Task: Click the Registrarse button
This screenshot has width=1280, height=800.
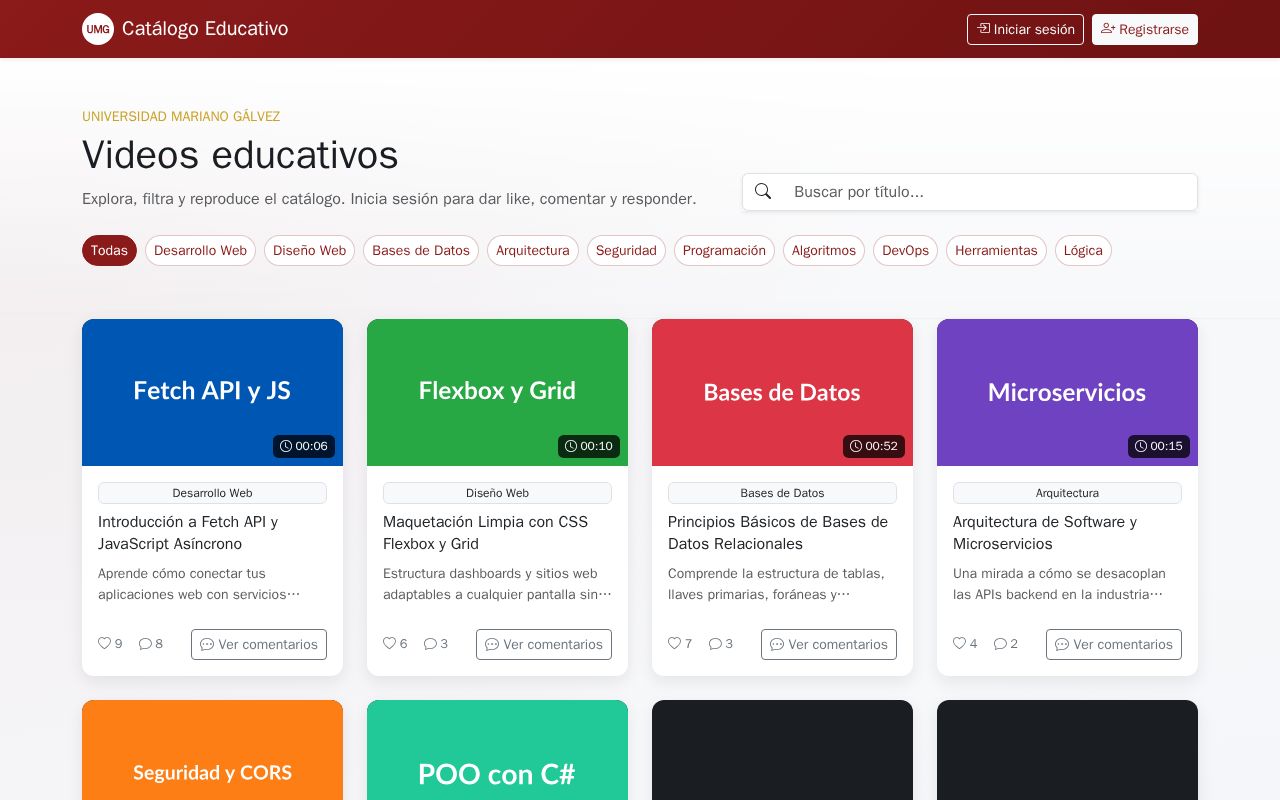Action: 1145,29
